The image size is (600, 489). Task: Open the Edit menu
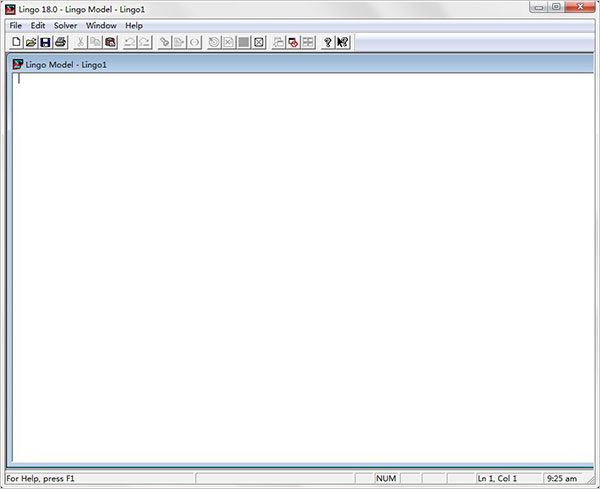pos(38,26)
